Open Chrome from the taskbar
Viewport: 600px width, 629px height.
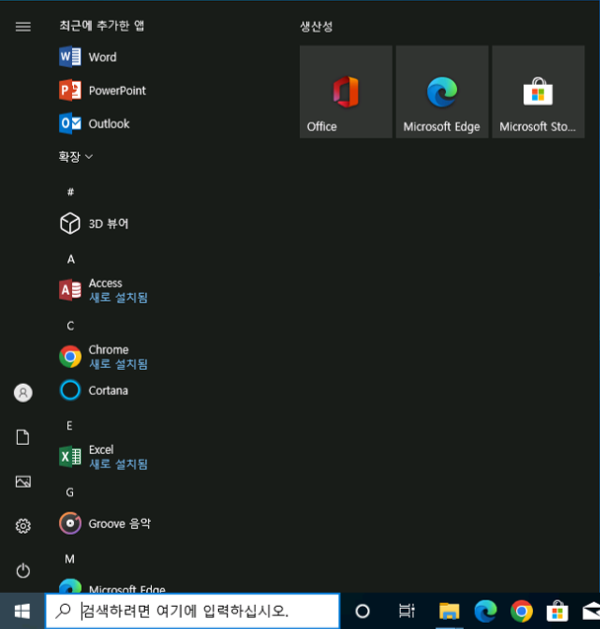tap(521, 611)
